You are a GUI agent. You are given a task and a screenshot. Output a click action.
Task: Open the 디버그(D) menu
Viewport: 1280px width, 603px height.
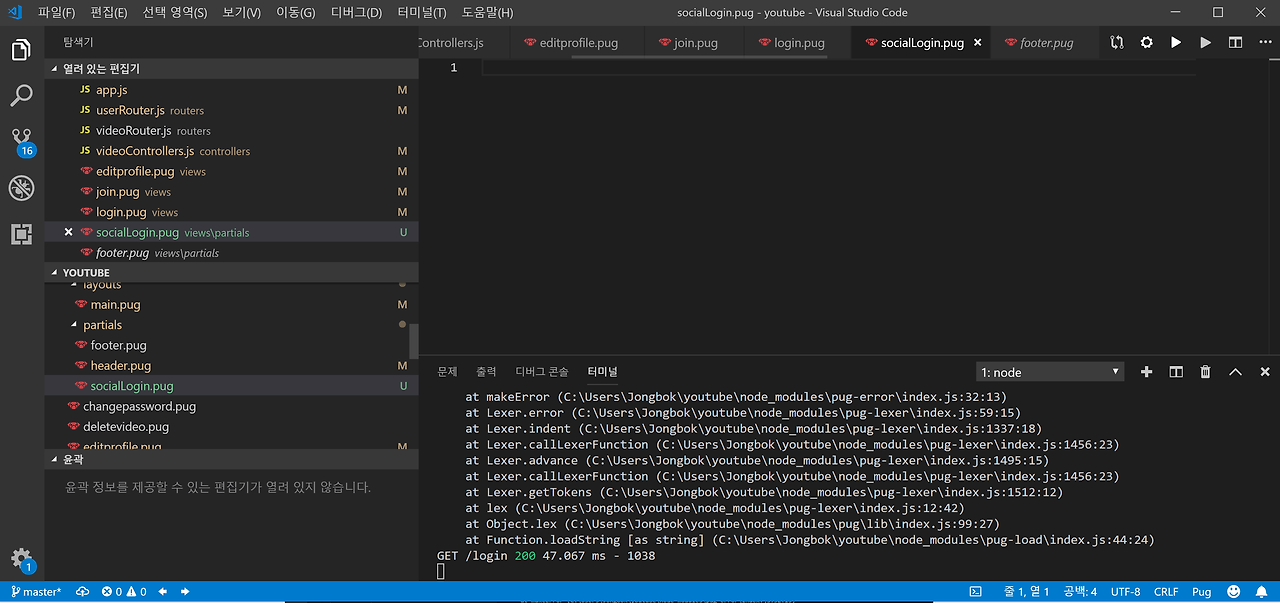(357, 13)
